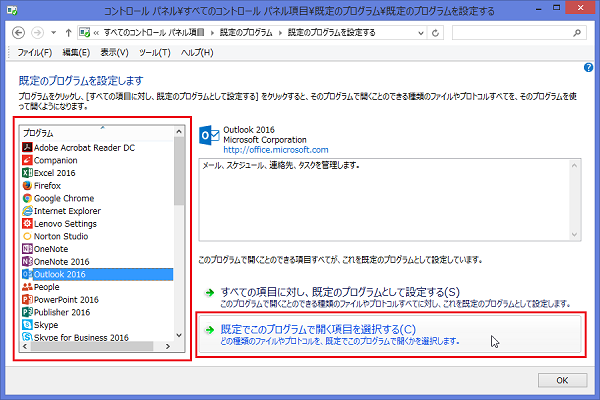The width and height of the screenshot is (600, 400).
Task: Expand breadcrumb arrow after すべてのコントロール パネル項目
Action: [x=212, y=33]
